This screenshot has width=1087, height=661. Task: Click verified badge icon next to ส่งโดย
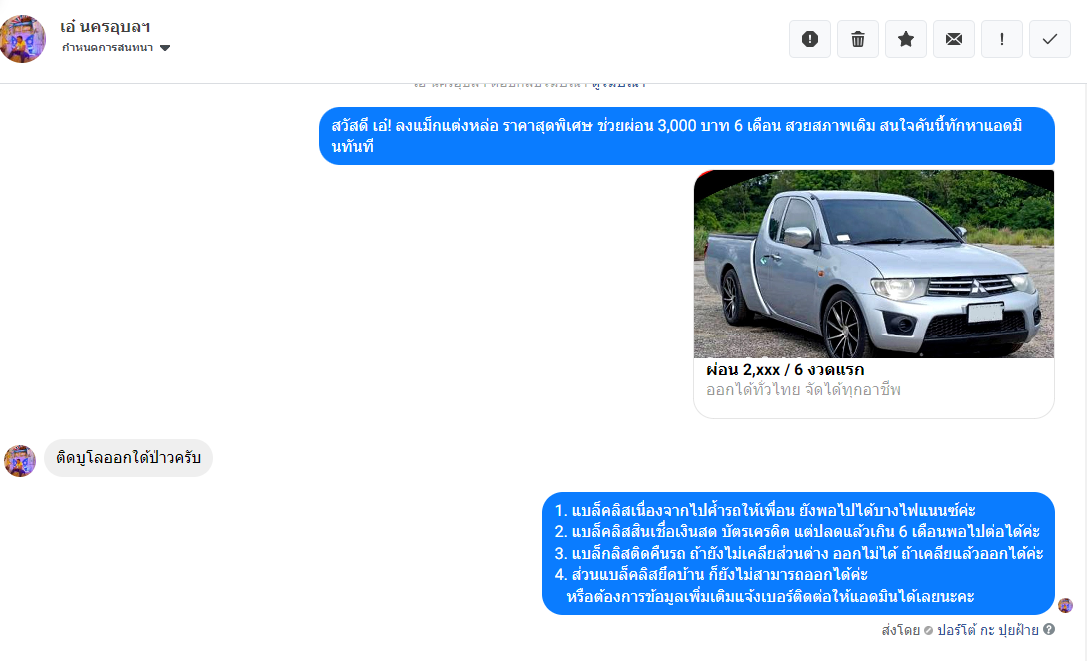[x=928, y=630]
